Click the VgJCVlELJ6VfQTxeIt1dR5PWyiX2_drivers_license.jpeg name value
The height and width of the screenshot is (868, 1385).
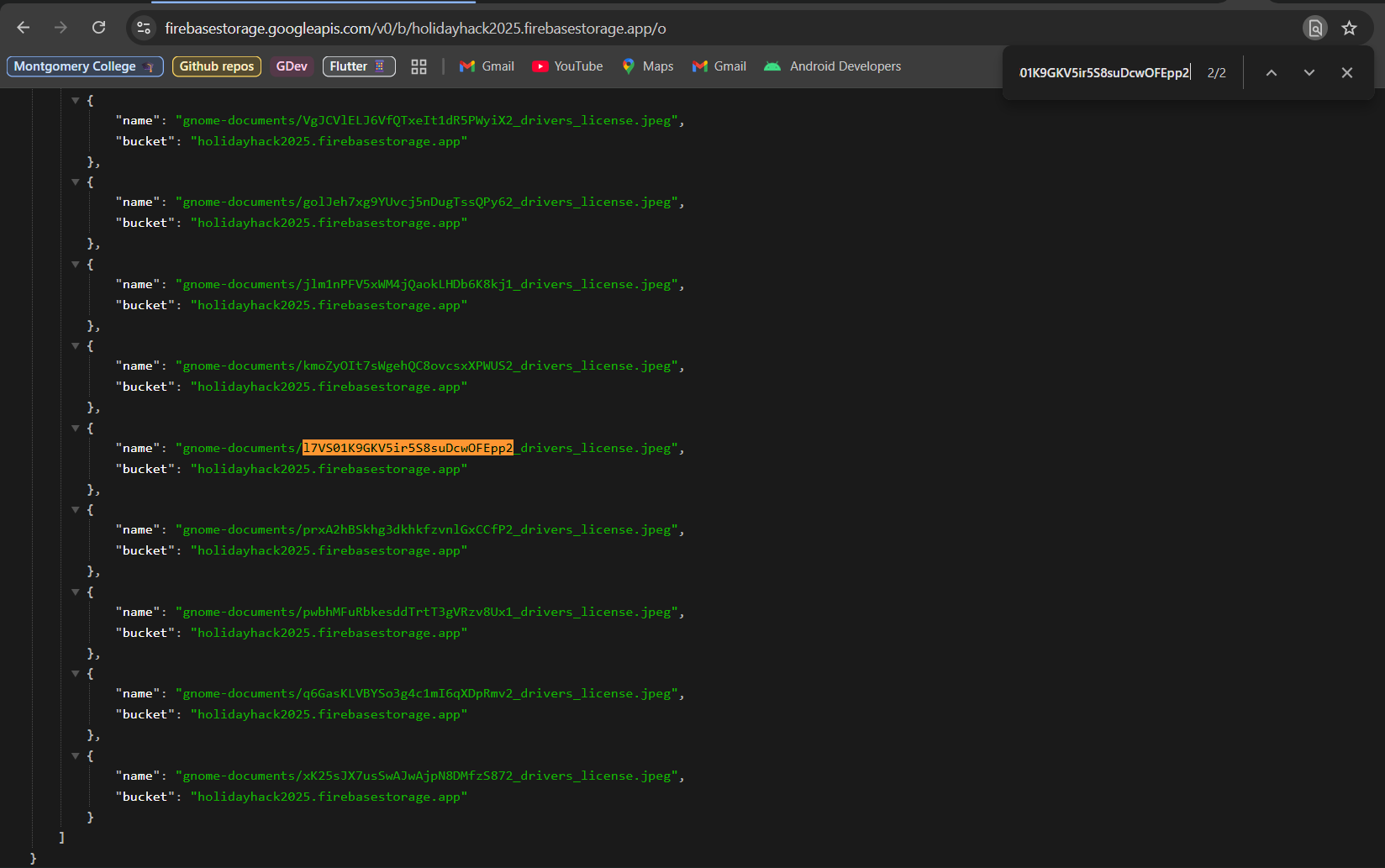point(427,120)
